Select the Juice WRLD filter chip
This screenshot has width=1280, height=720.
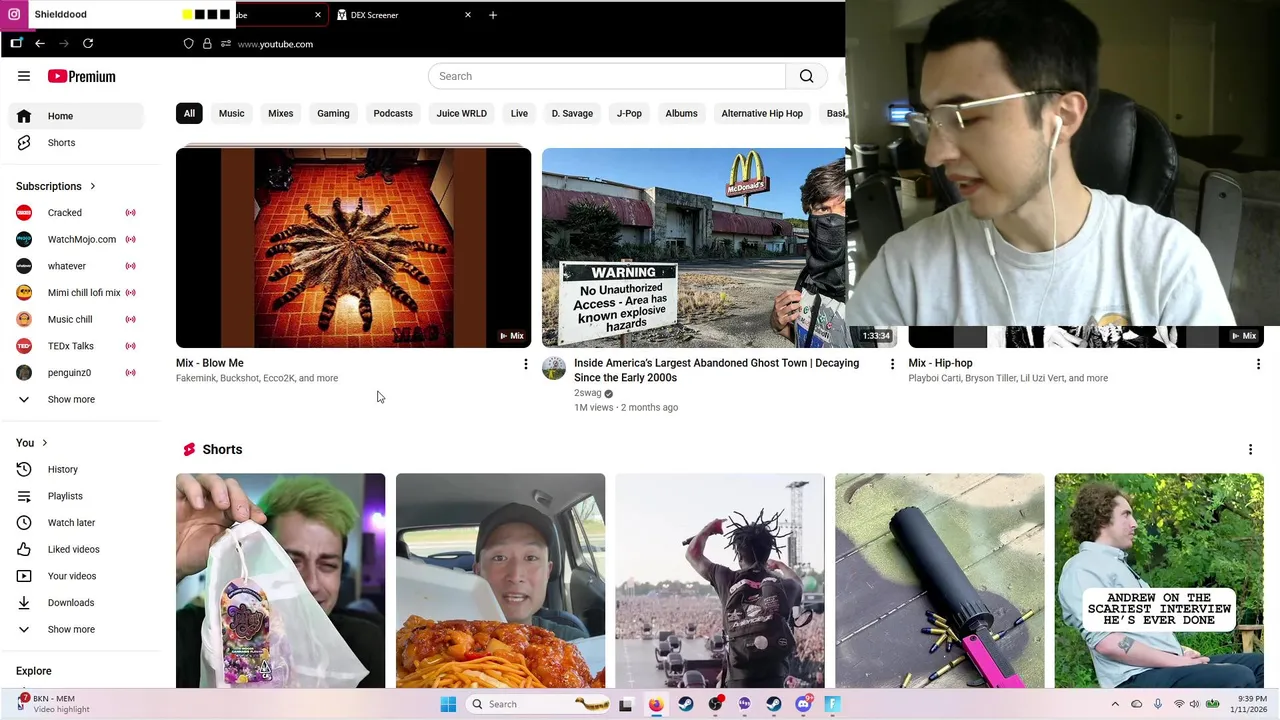pyautogui.click(x=461, y=113)
